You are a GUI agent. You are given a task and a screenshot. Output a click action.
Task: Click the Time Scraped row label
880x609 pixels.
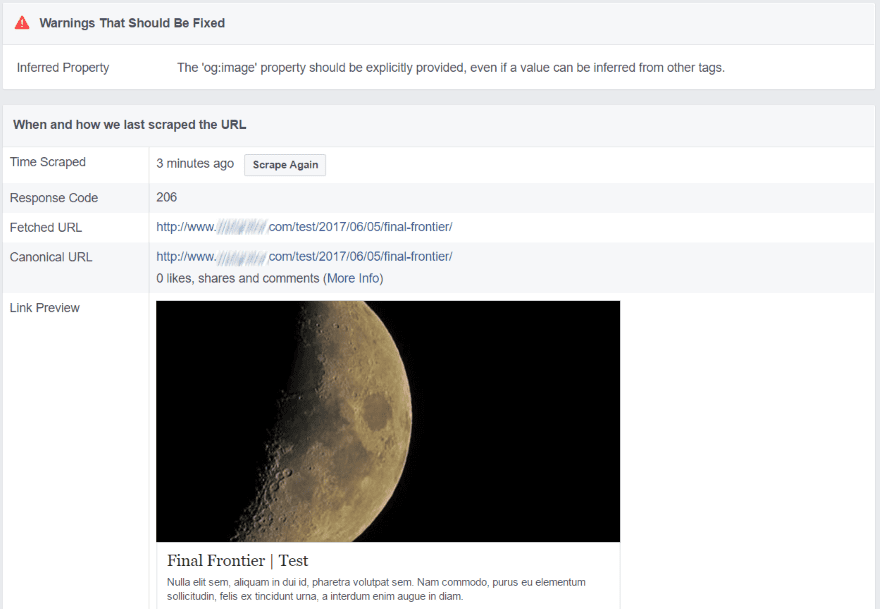coord(49,161)
